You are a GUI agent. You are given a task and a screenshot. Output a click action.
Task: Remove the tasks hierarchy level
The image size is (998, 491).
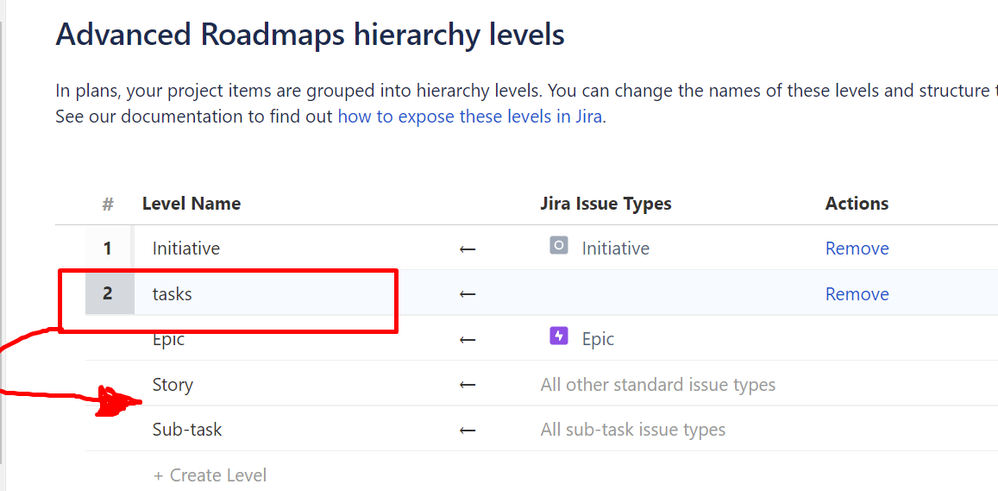pyautogui.click(x=857, y=294)
